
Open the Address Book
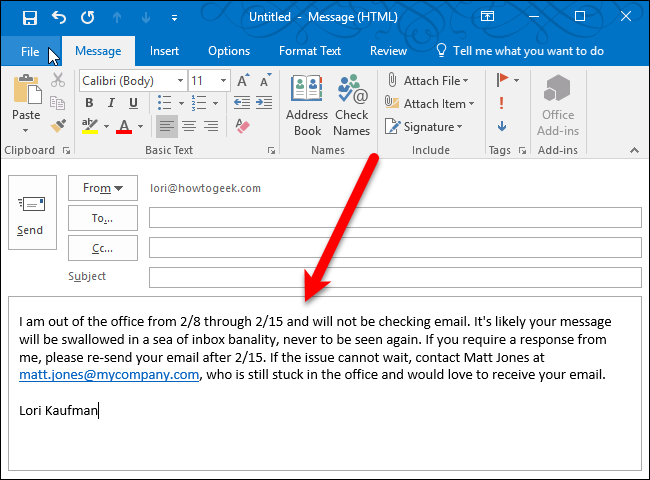pos(307,105)
